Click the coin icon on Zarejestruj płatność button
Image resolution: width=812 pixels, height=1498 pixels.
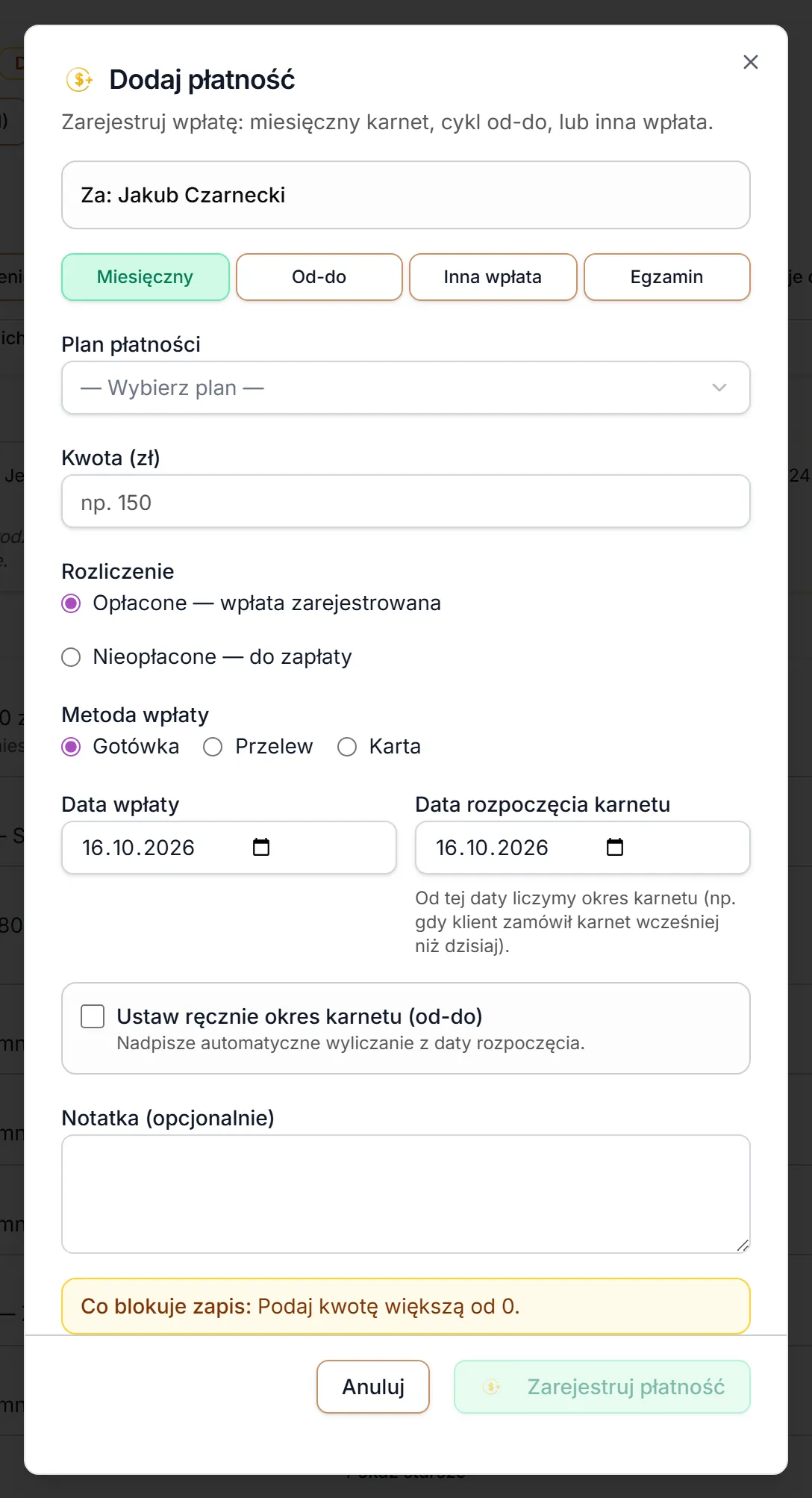coord(492,1387)
